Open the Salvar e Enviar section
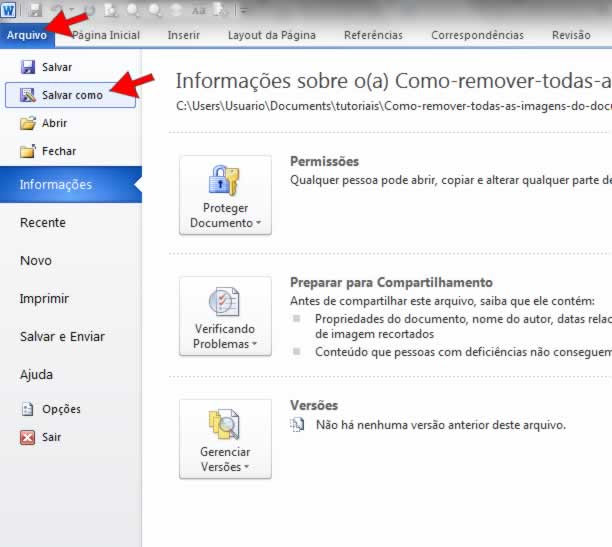This screenshot has height=547, width=612. coord(62,337)
